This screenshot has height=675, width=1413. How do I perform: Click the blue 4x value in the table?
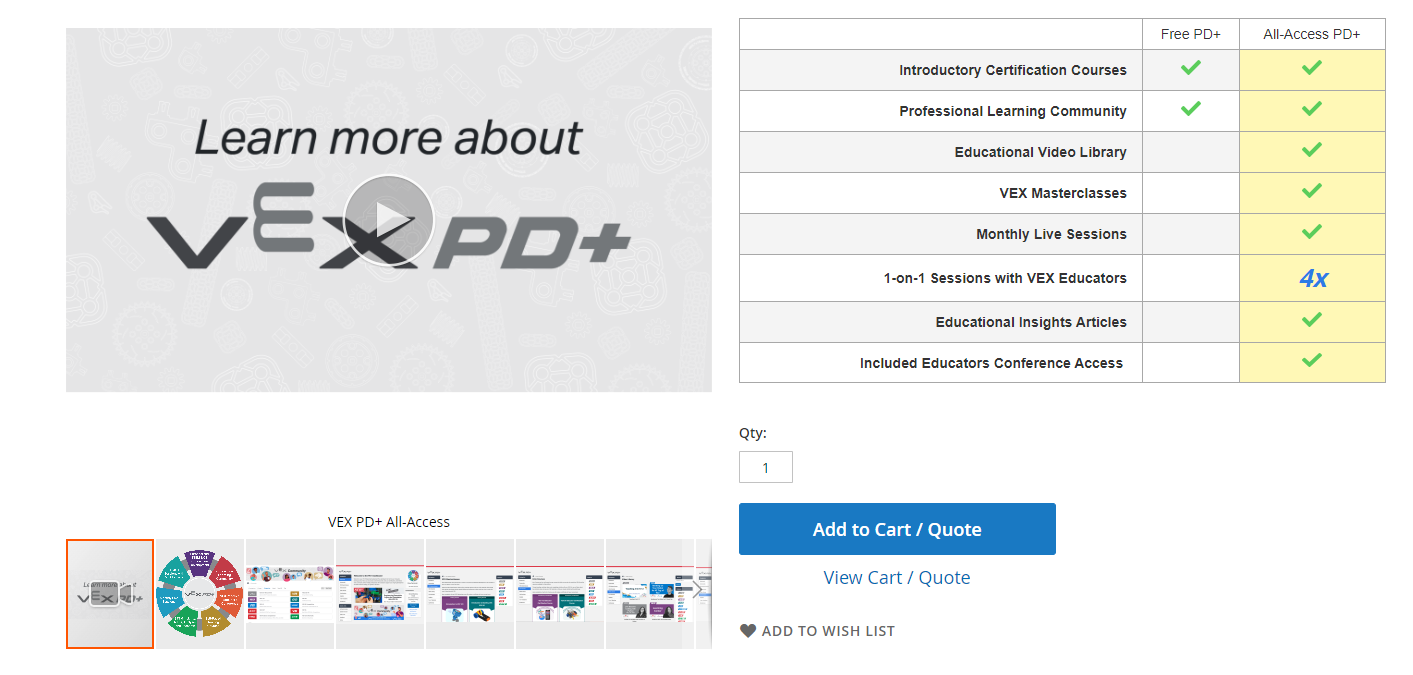[1313, 278]
